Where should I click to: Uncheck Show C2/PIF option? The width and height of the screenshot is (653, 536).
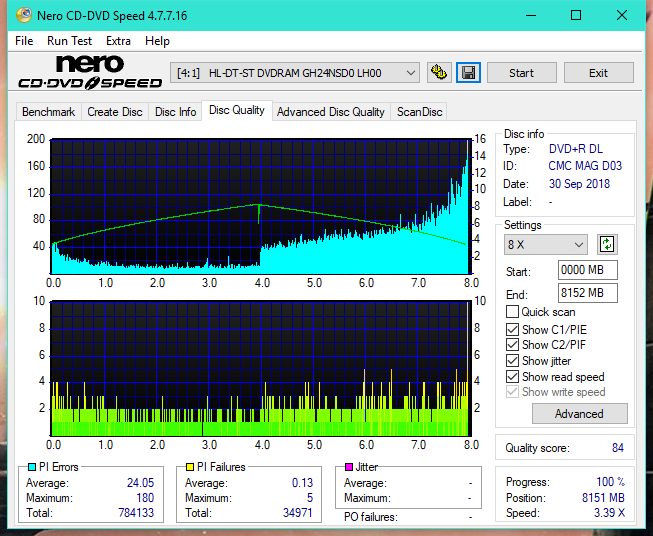click(x=512, y=344)
